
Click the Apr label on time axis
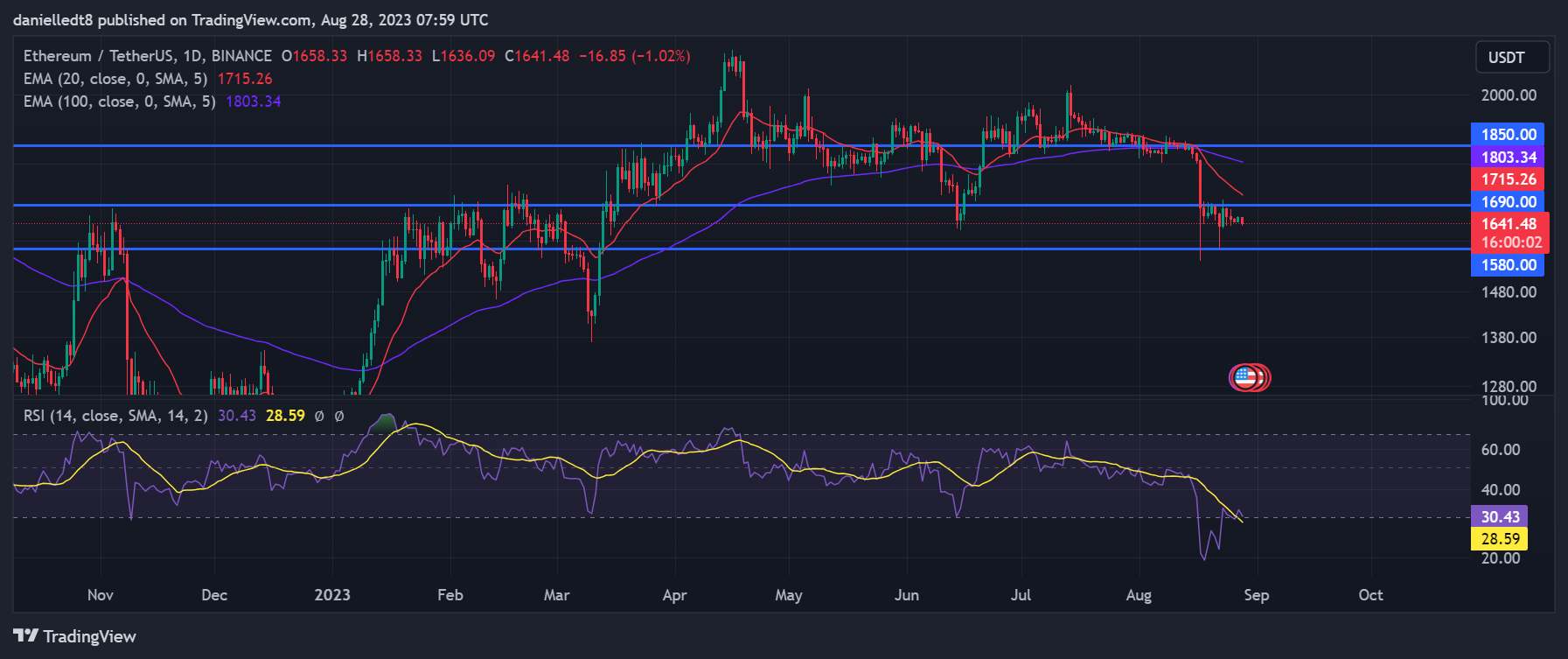point(674,595)
